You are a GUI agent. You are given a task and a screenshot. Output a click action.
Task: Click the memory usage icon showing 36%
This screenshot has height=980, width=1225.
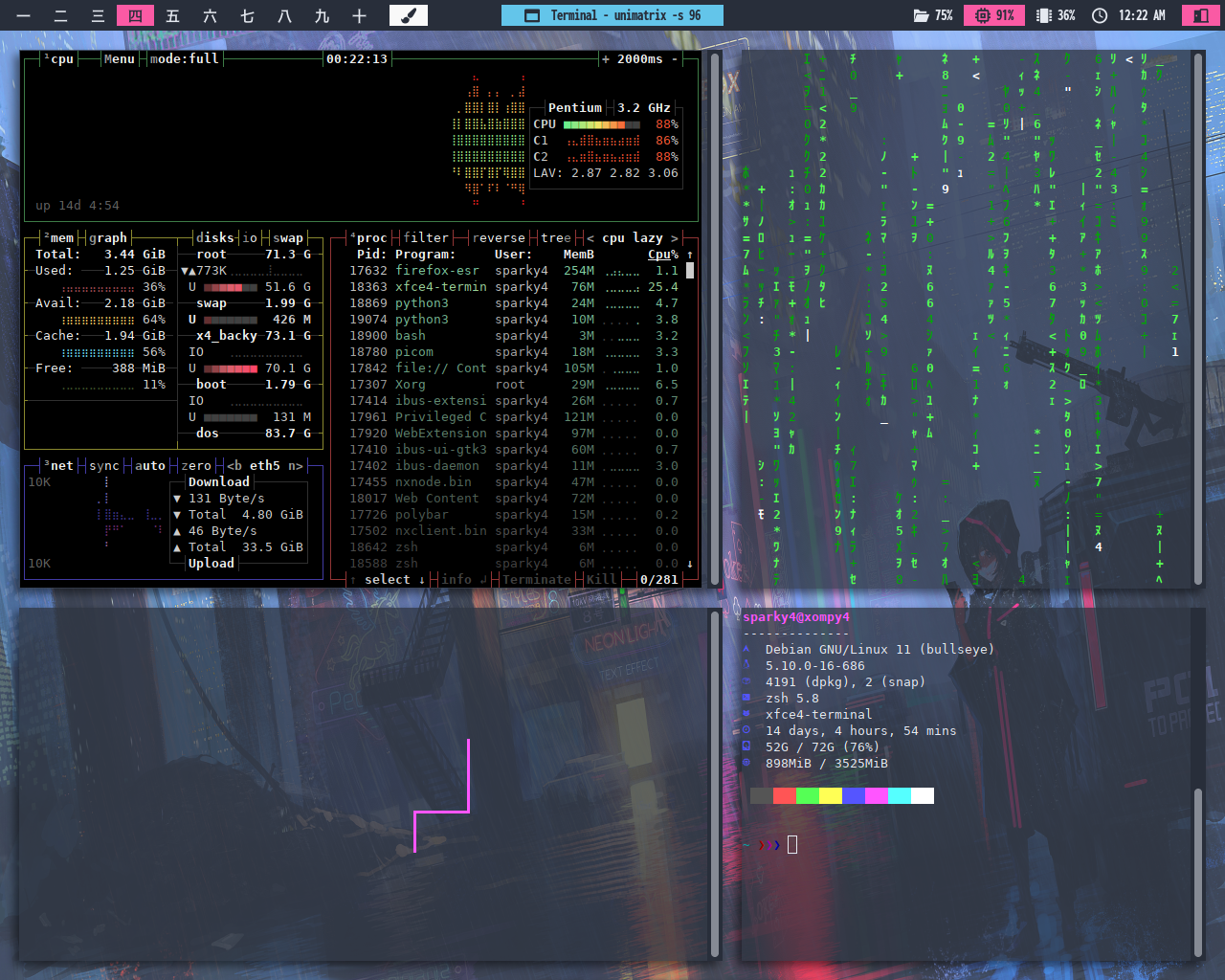[x=1044, y=15]
